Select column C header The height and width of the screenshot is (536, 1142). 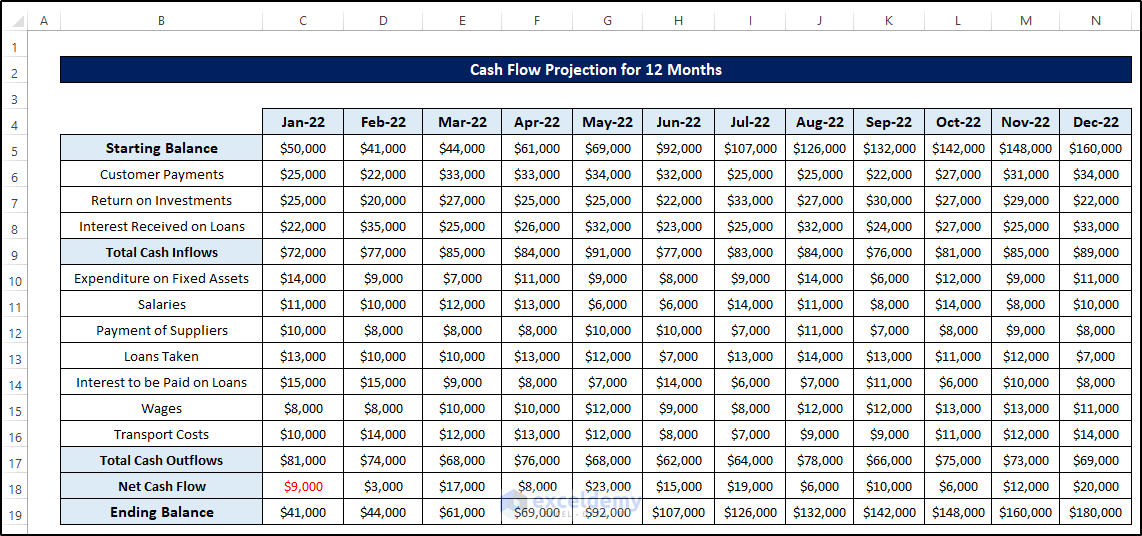tap(303, 21)
